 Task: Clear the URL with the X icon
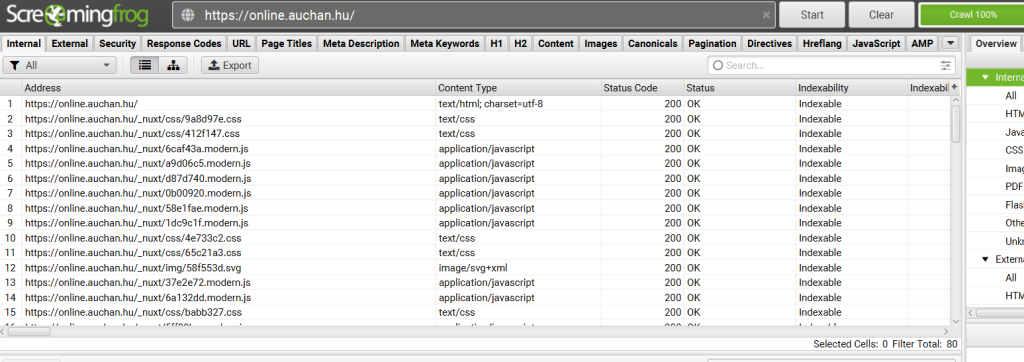click(765, 15)
